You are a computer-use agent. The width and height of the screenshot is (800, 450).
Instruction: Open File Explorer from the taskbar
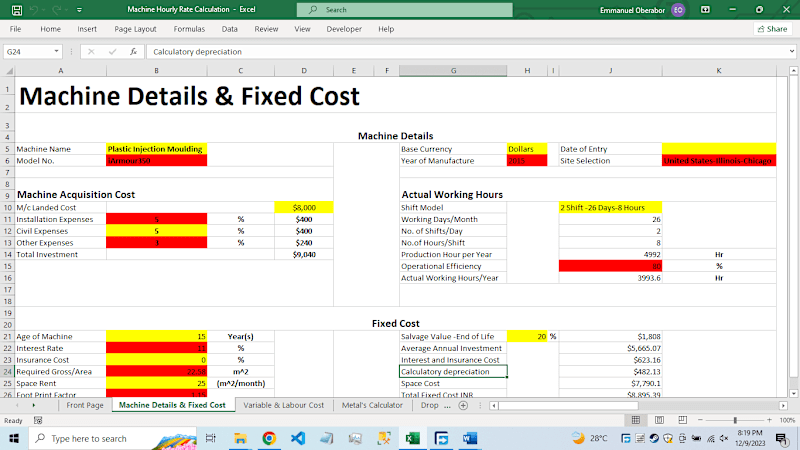coord(240,438)
